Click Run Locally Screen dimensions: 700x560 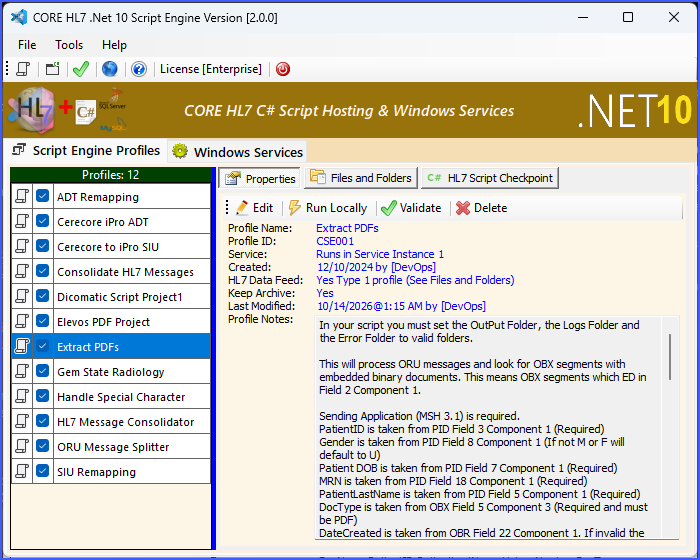pyautogui.click(x=328, y=208)
